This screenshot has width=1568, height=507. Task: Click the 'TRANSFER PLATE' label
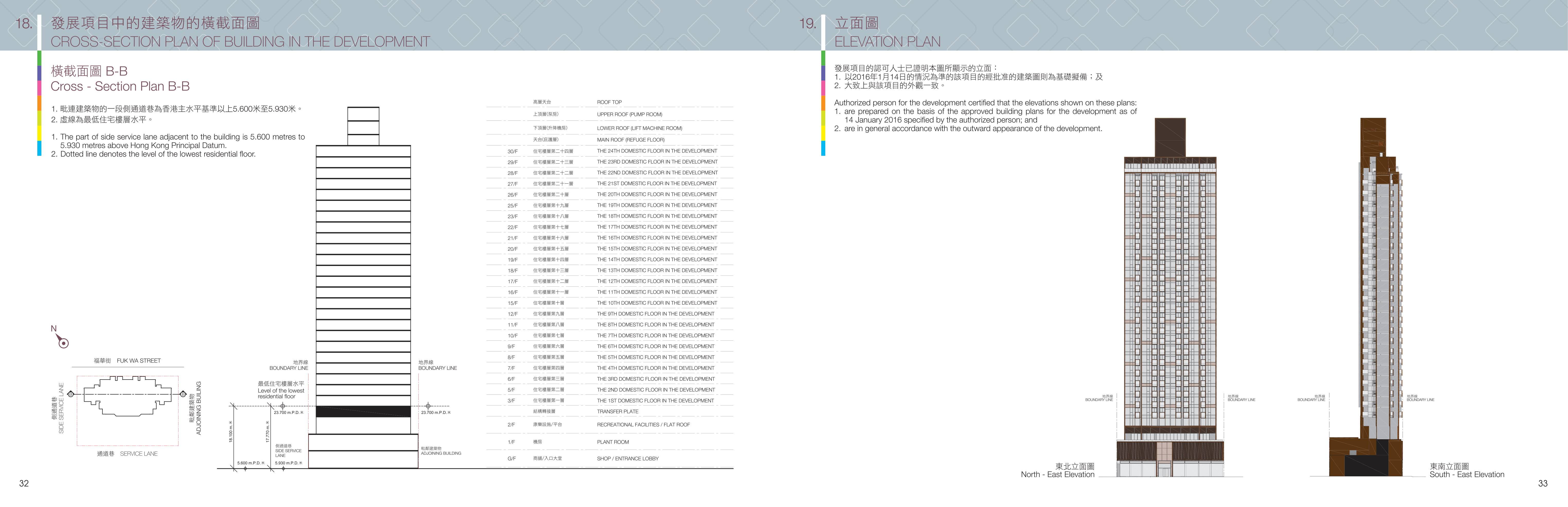618,412
